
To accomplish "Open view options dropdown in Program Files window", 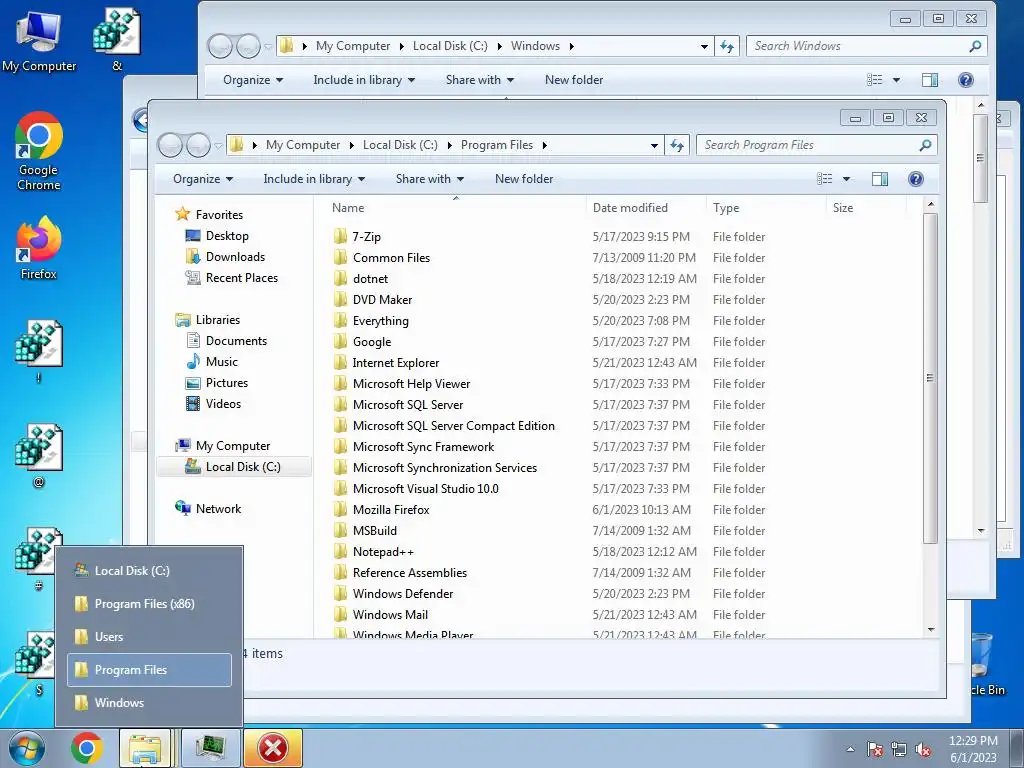I will 846,179.
